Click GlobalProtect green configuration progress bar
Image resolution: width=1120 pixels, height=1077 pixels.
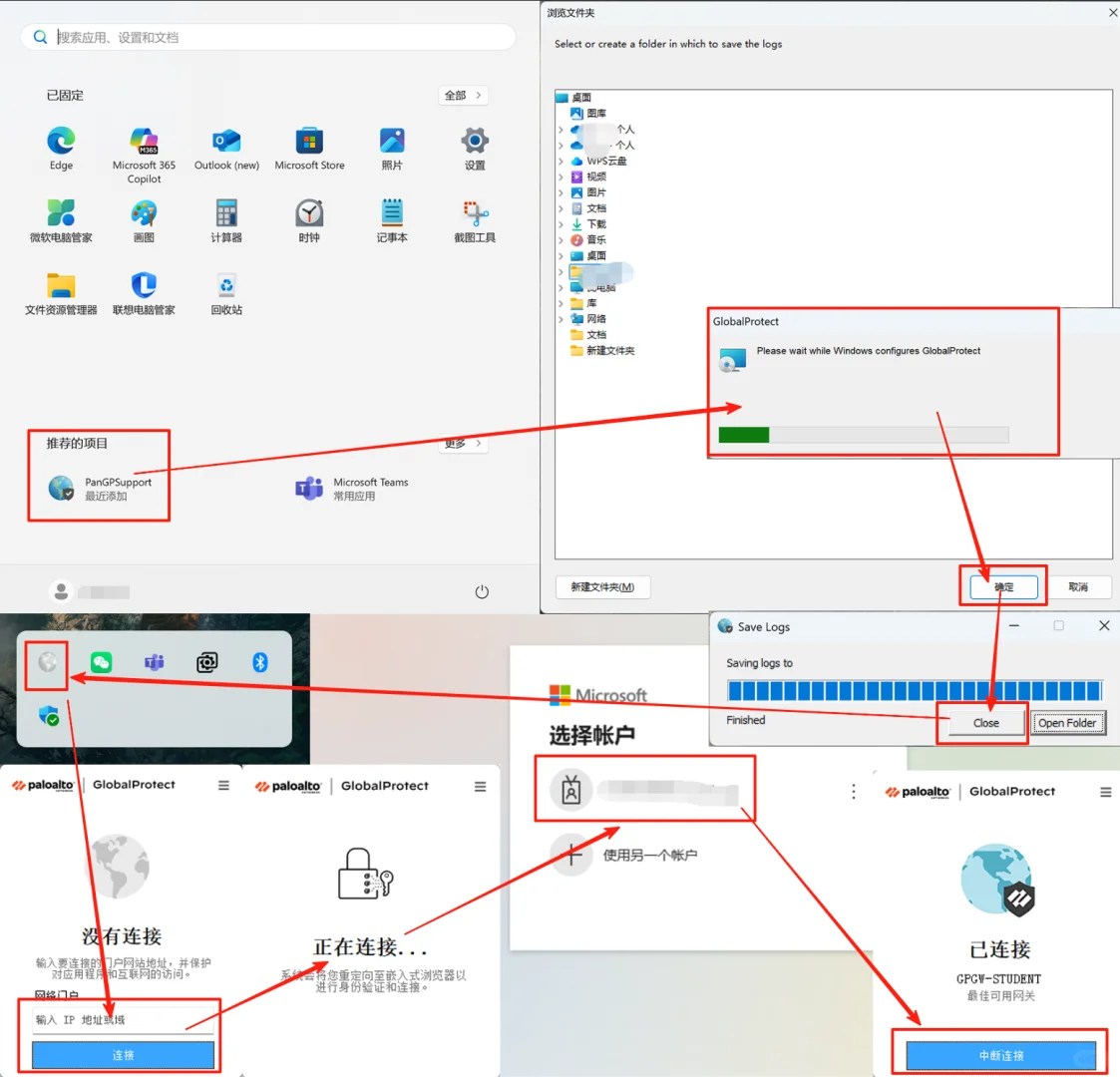click(863, 435)
